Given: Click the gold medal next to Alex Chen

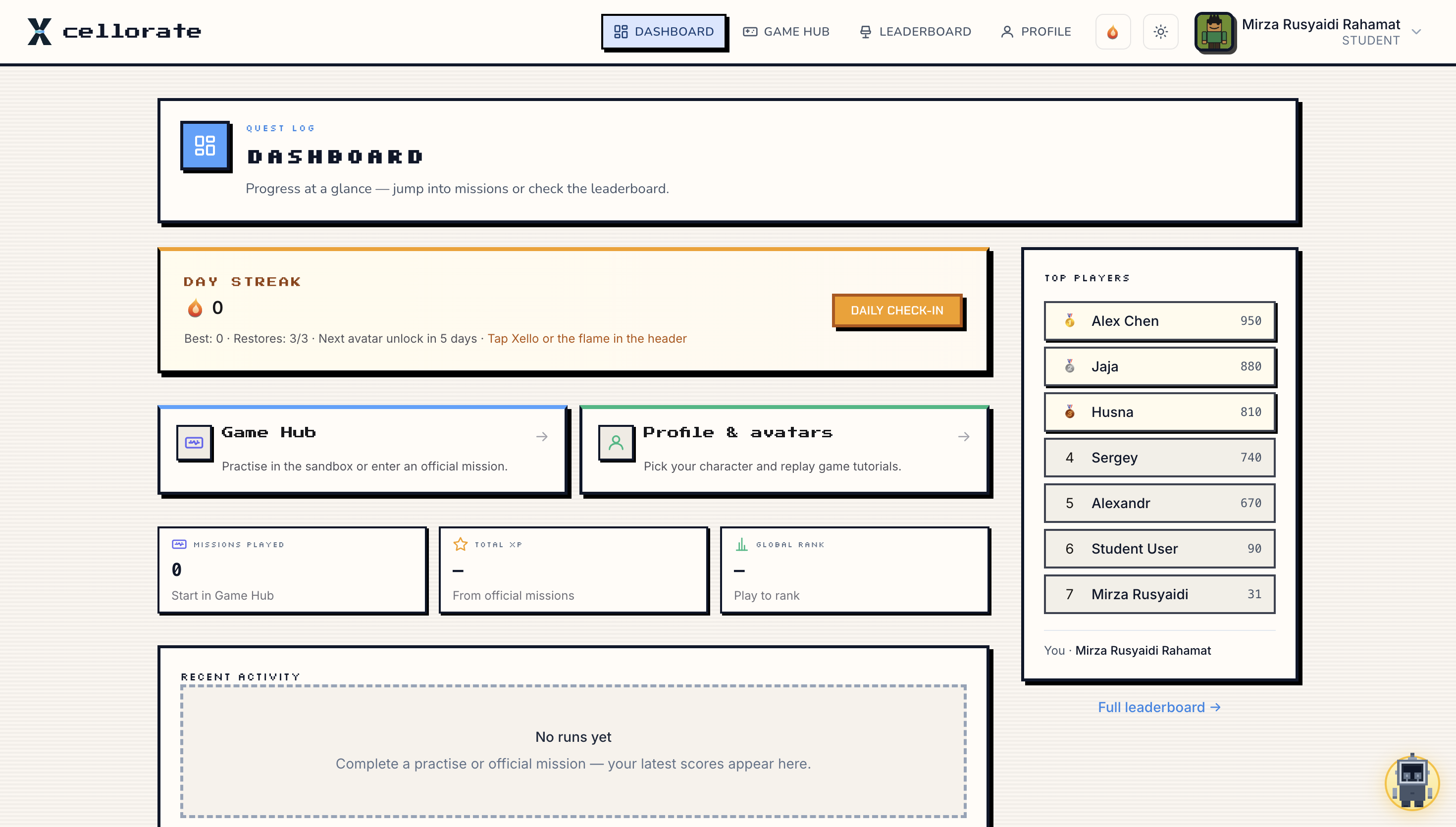Looking at the screenshot, I should pos(1070,321).
